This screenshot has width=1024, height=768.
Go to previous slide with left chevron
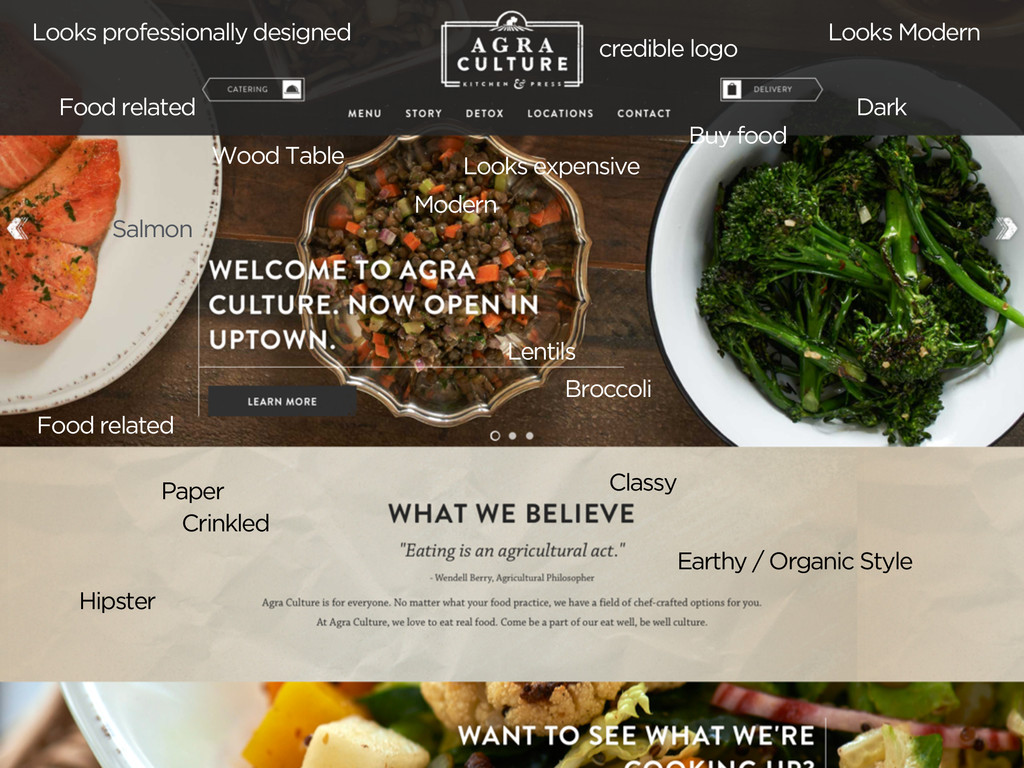point(16,229)
